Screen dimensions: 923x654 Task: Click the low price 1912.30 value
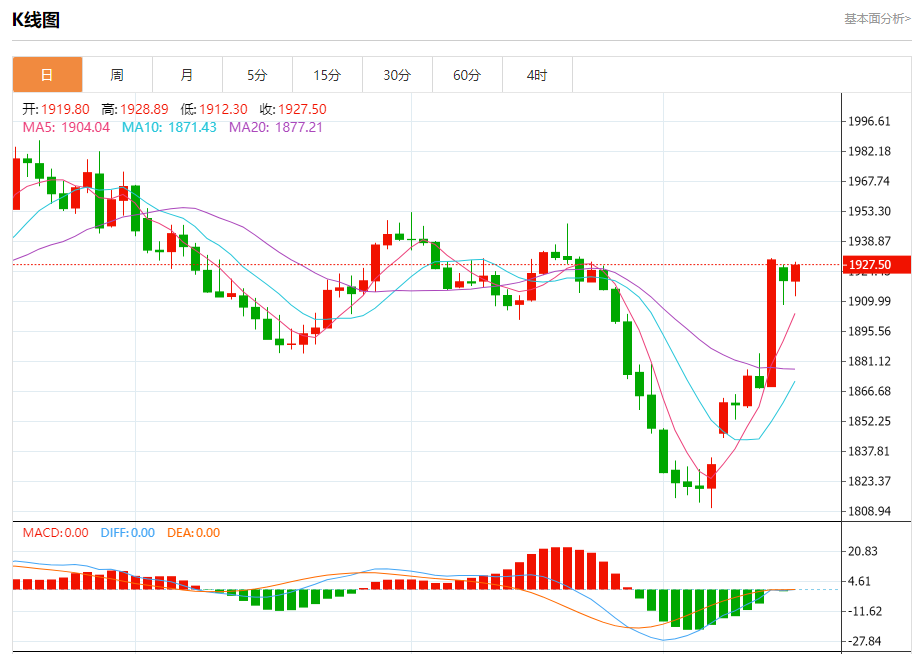(x=223, y=109)
